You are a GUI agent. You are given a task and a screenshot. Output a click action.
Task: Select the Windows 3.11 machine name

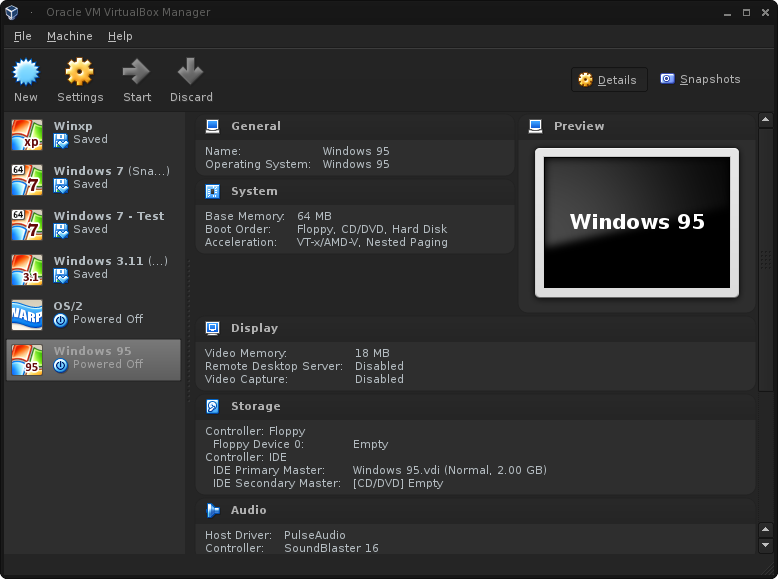click(111, 261)
